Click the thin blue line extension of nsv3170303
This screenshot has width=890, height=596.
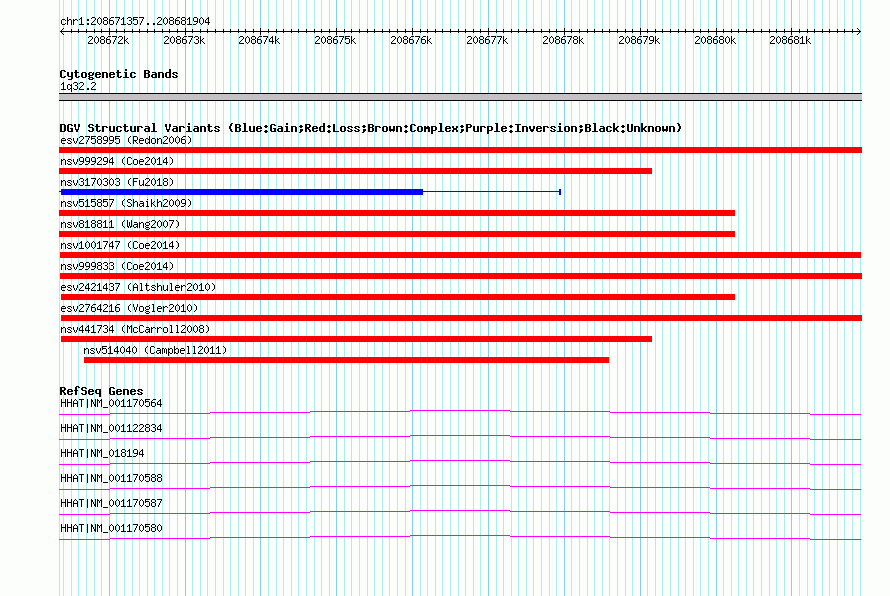(x=492, y=192)
